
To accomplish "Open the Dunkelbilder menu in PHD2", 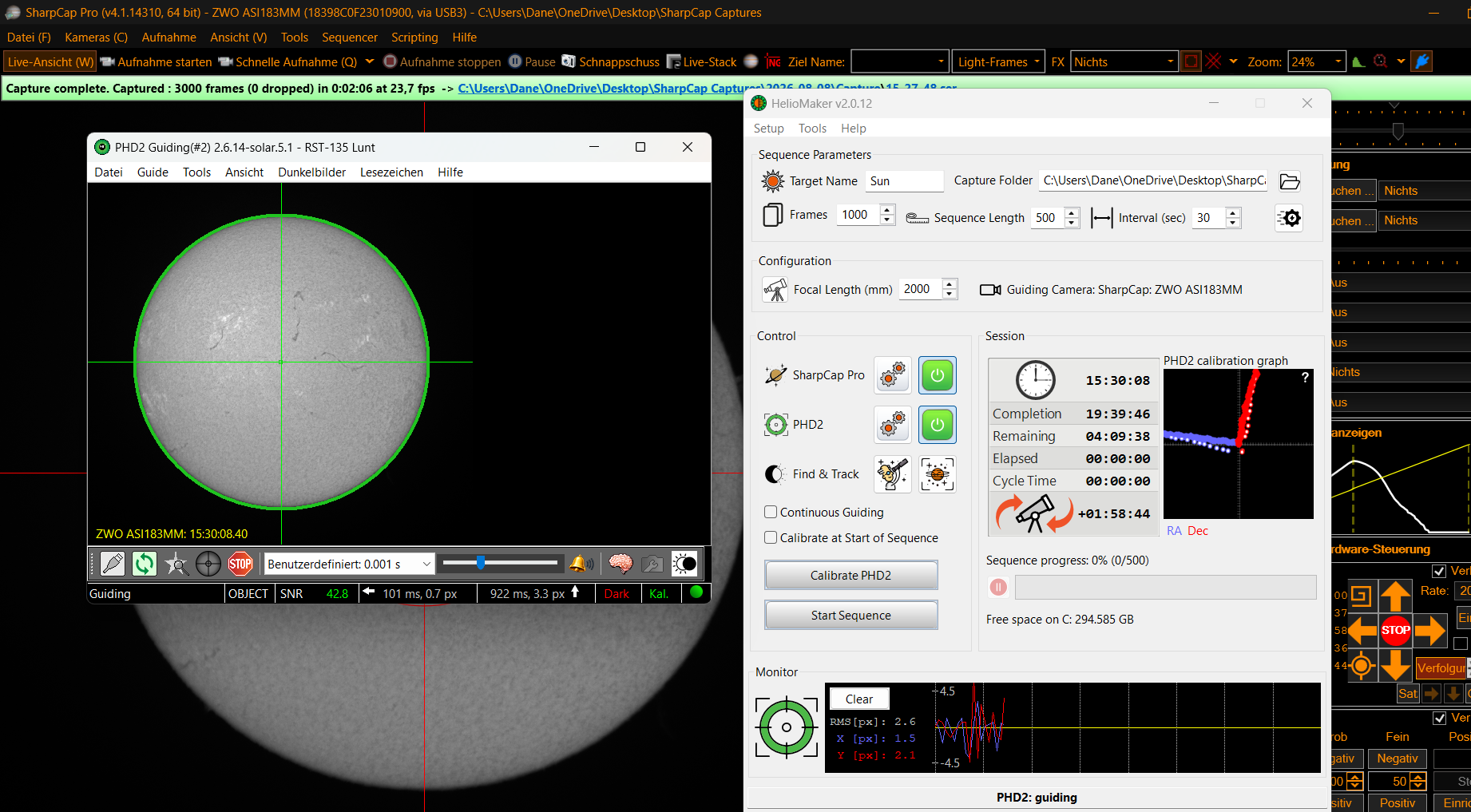I will pos(312,172).
